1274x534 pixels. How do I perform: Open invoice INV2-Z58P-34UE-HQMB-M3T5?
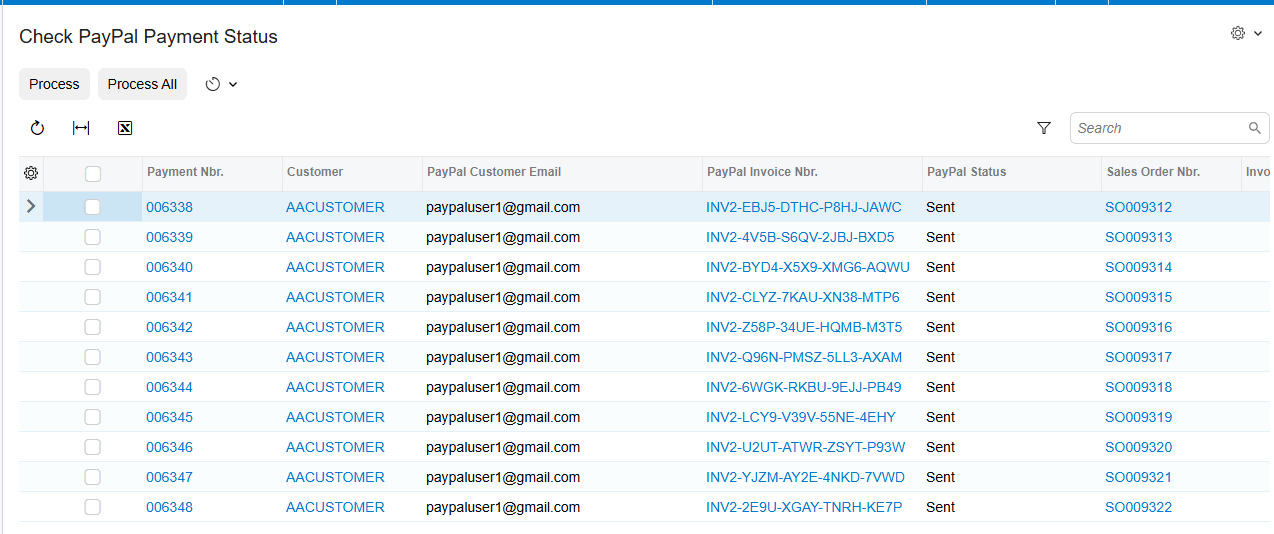[804, 327]
